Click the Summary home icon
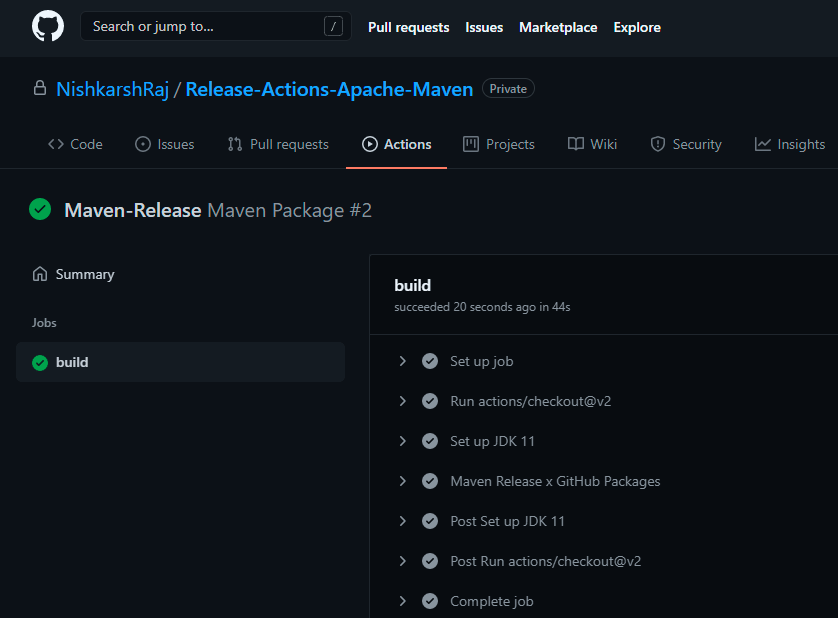 (x=40, y=274)
